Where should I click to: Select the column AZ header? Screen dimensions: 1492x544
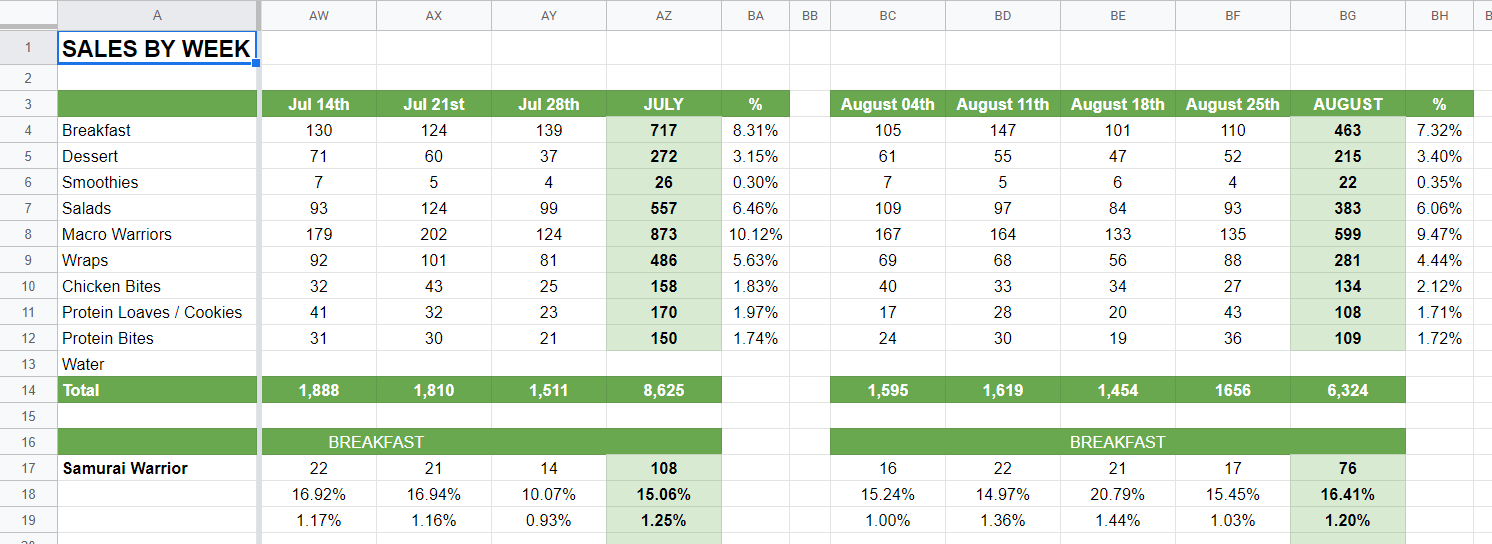coord(663,15)
